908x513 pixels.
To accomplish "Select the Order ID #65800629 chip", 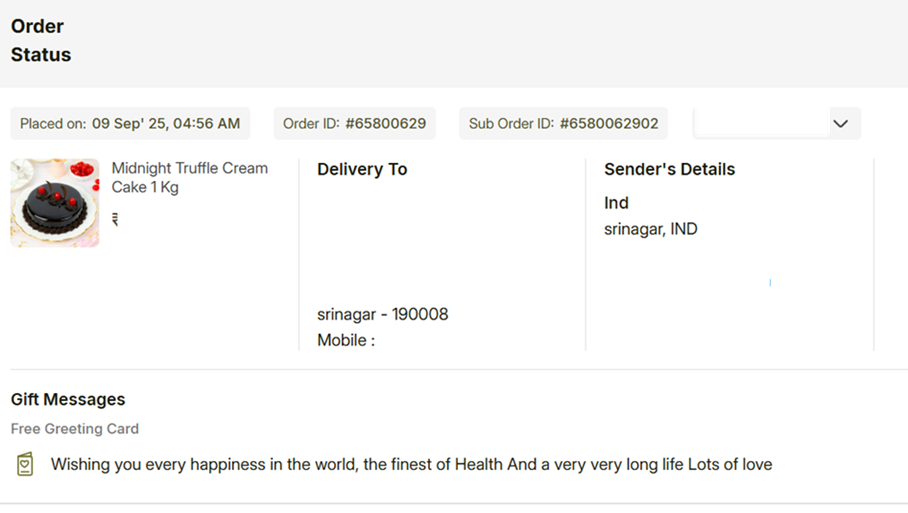I will pos(354,124).
